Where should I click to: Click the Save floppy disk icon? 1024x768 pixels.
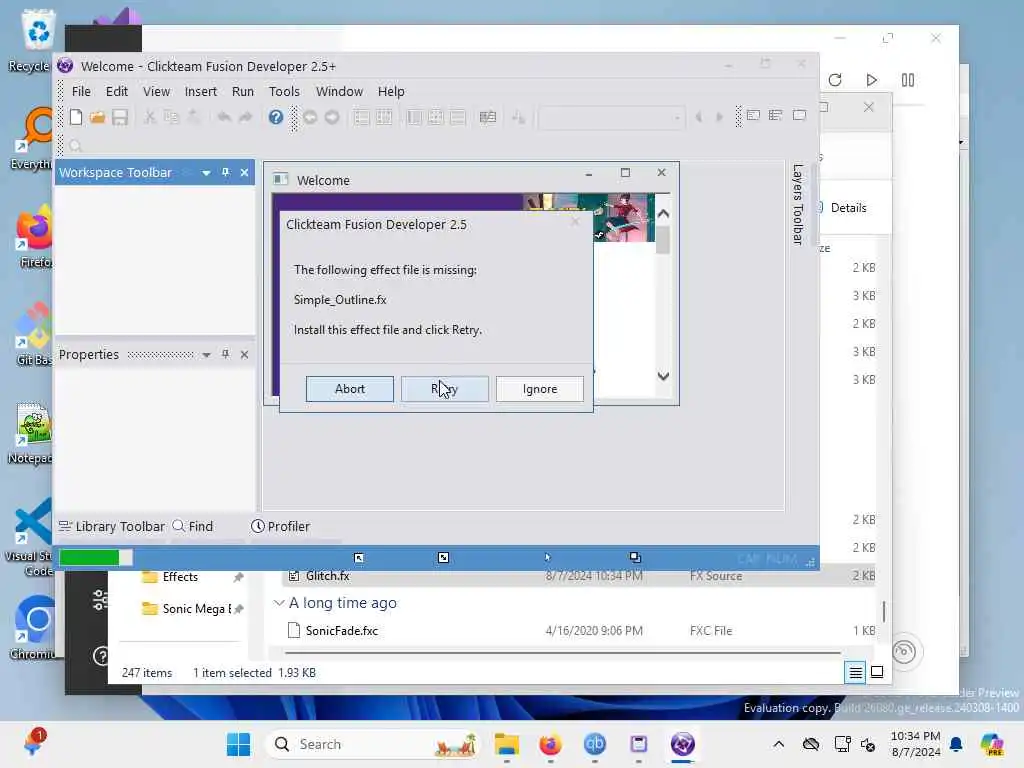tap(120, 117)
